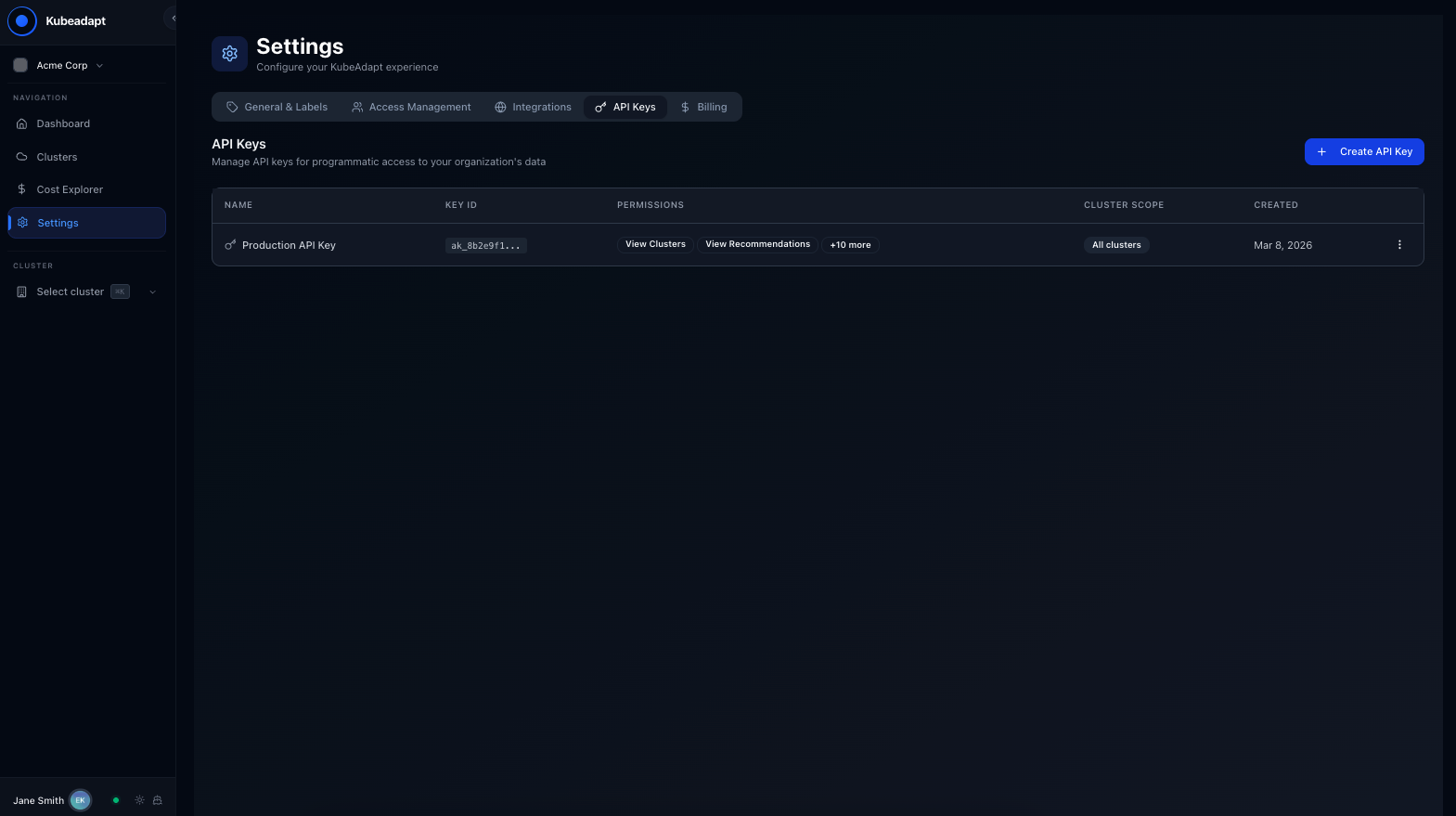Switch to the General & Labels tab
1456x816 pixels.
coord(277,107)
